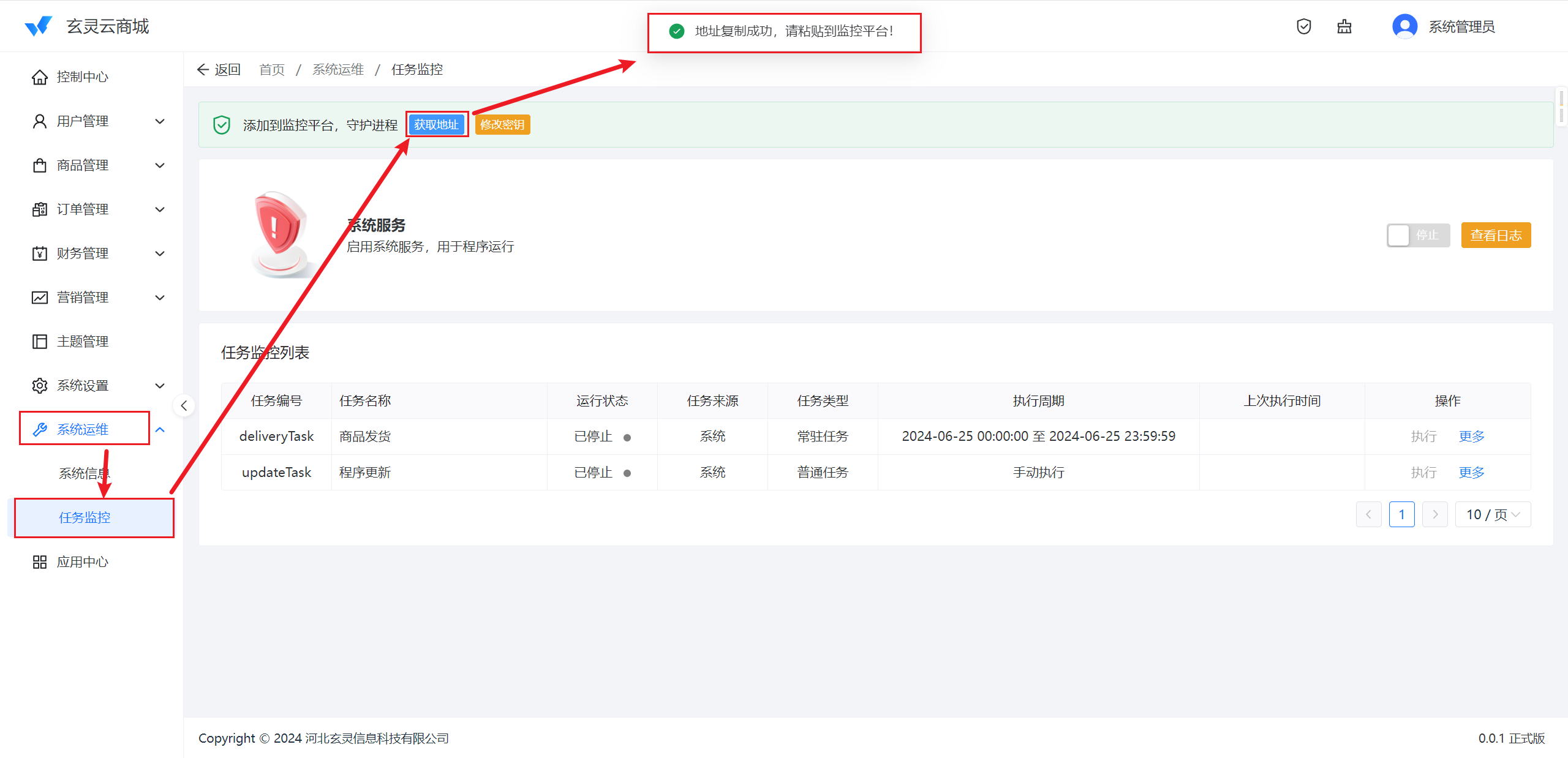Click the 应用中心 grid icon
1568x758 pixels.
40,562
